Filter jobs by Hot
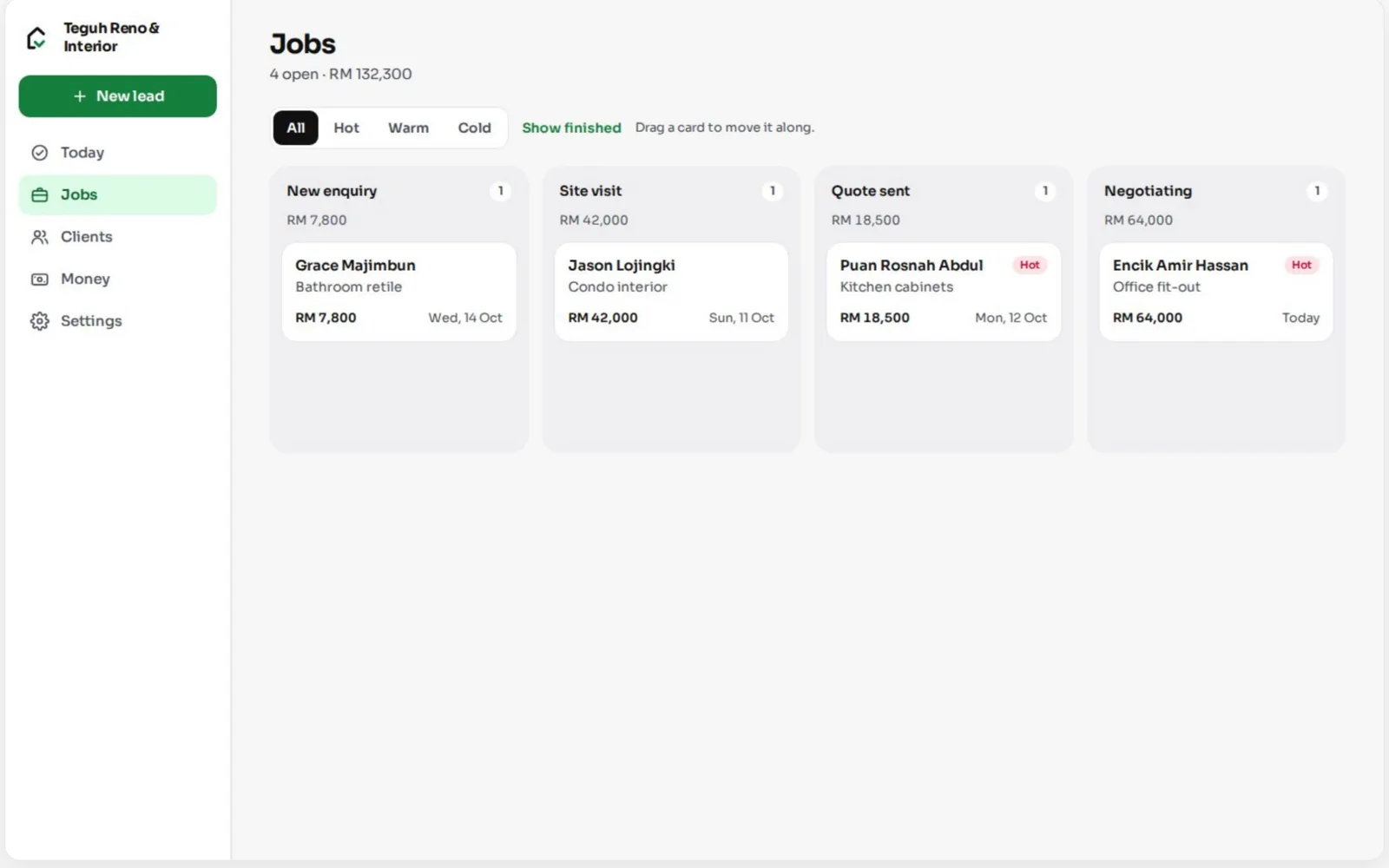The image size is (1389, 868). (x=346, y=128)
